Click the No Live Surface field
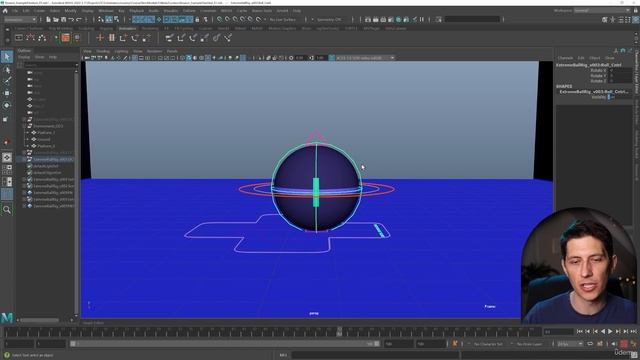This screenshot has height=360, width=640. (x=284, y=19)
